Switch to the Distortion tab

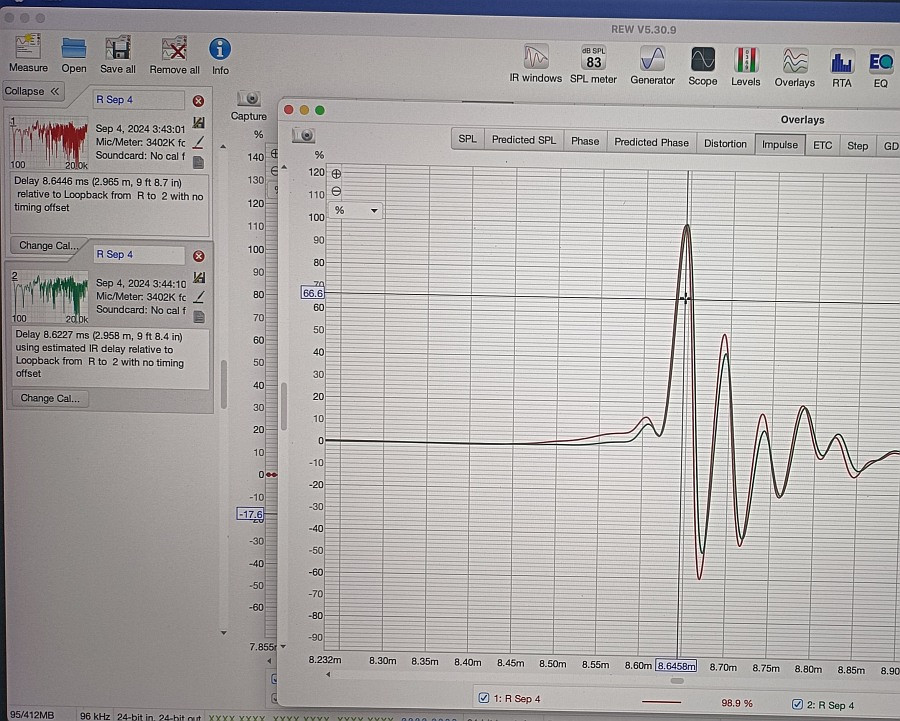click(x=725, y=144)
